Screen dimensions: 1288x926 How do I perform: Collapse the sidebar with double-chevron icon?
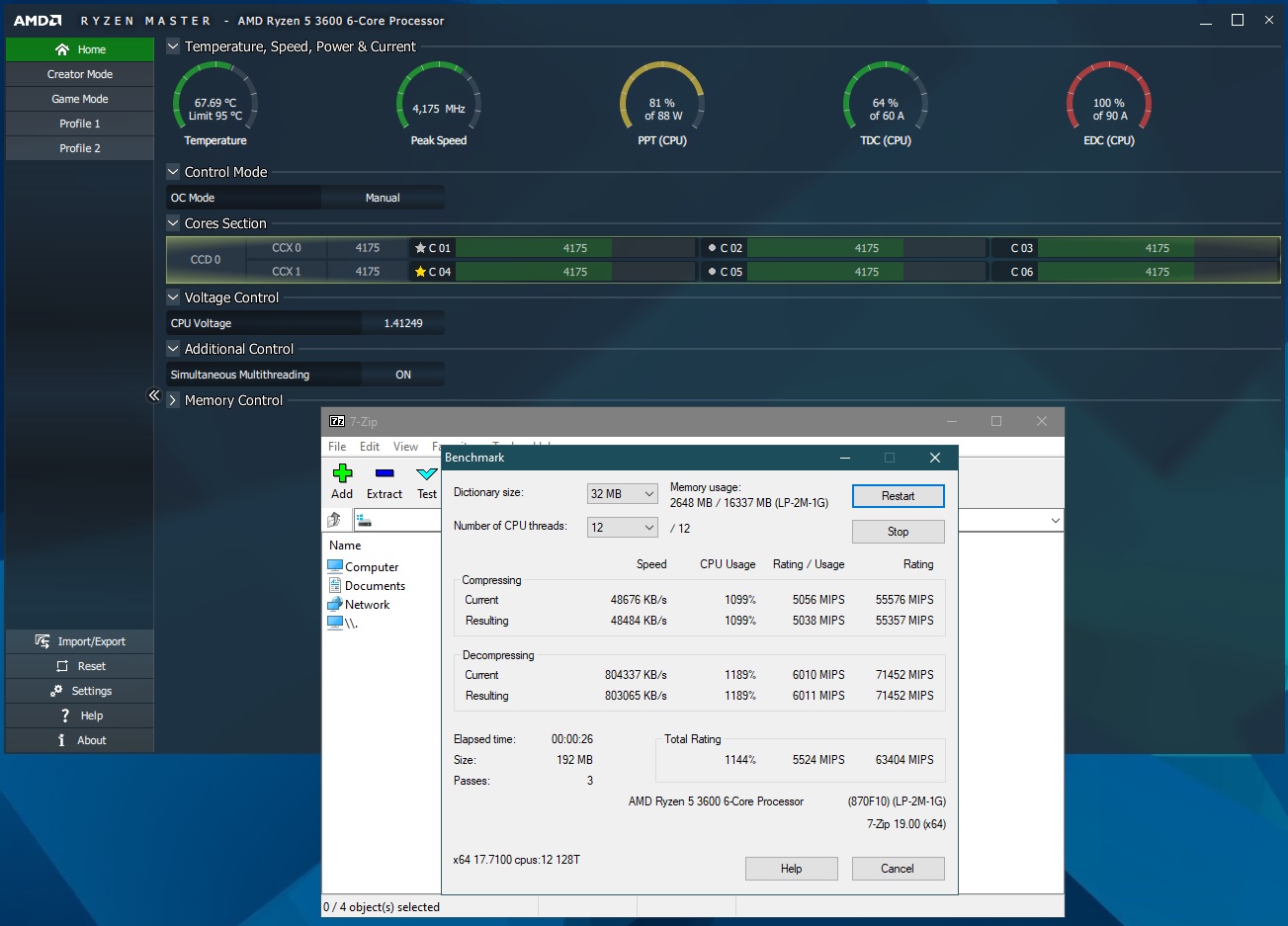(154, 395)
